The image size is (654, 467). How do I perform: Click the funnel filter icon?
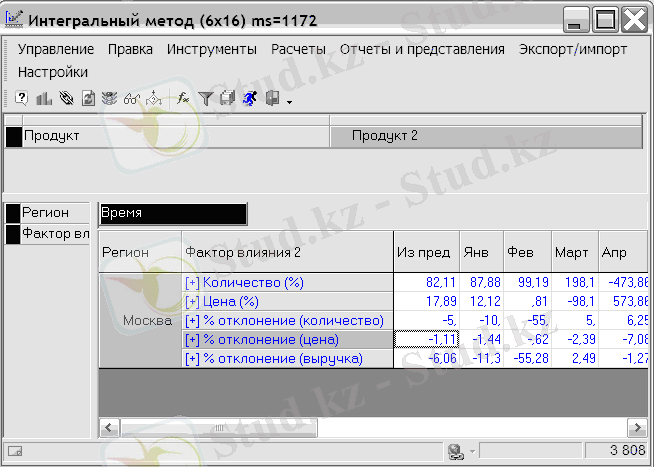[205, 99]
